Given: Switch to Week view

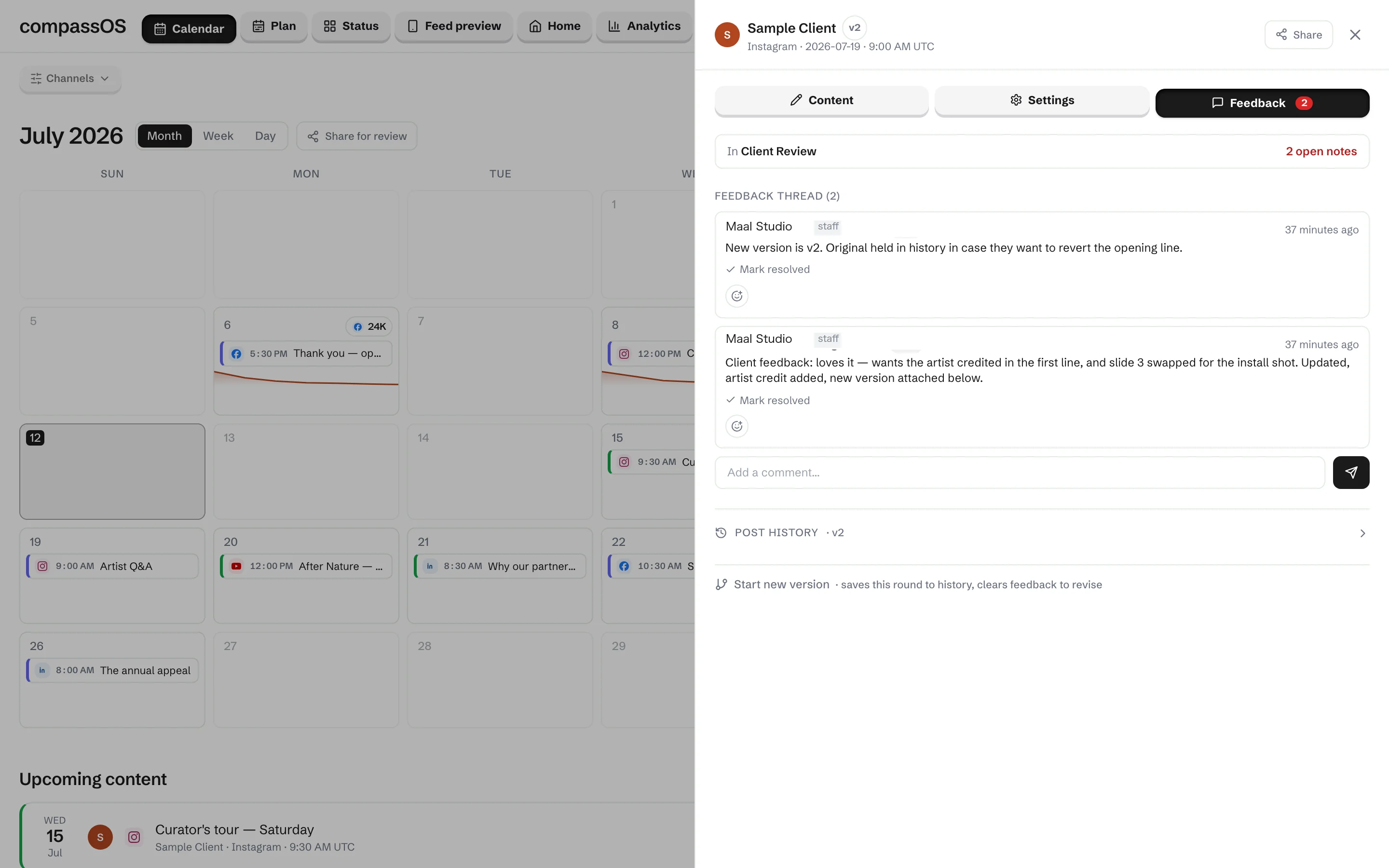Looking at the screenshot, I should pos(218,136).
